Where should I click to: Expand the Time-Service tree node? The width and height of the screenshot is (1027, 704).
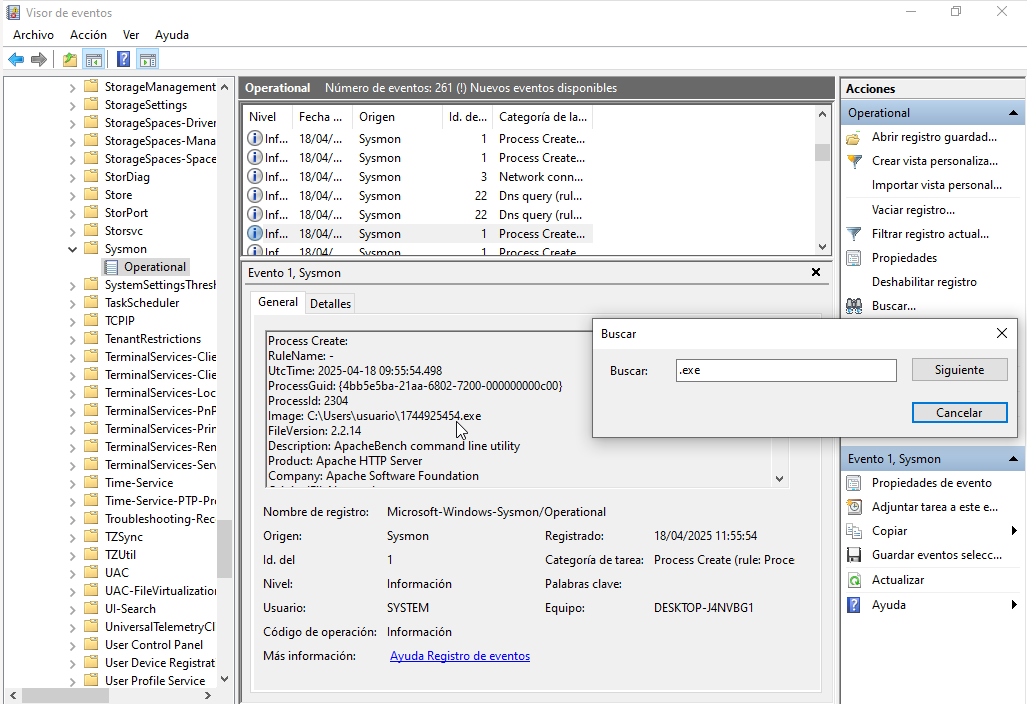tap(72, 483)
